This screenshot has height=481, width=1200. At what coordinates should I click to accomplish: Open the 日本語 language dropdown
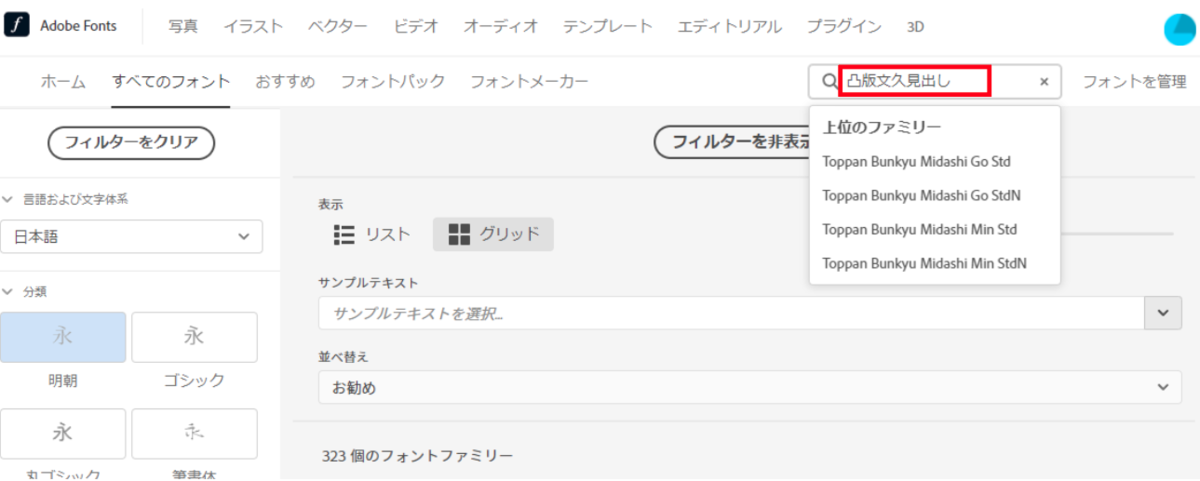pos(131,237)
